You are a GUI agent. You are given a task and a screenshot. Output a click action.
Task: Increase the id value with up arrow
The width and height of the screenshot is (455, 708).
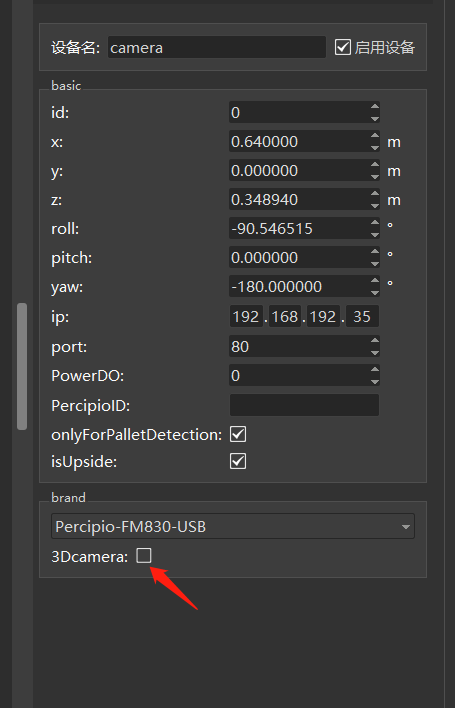(x=375, y=107)
